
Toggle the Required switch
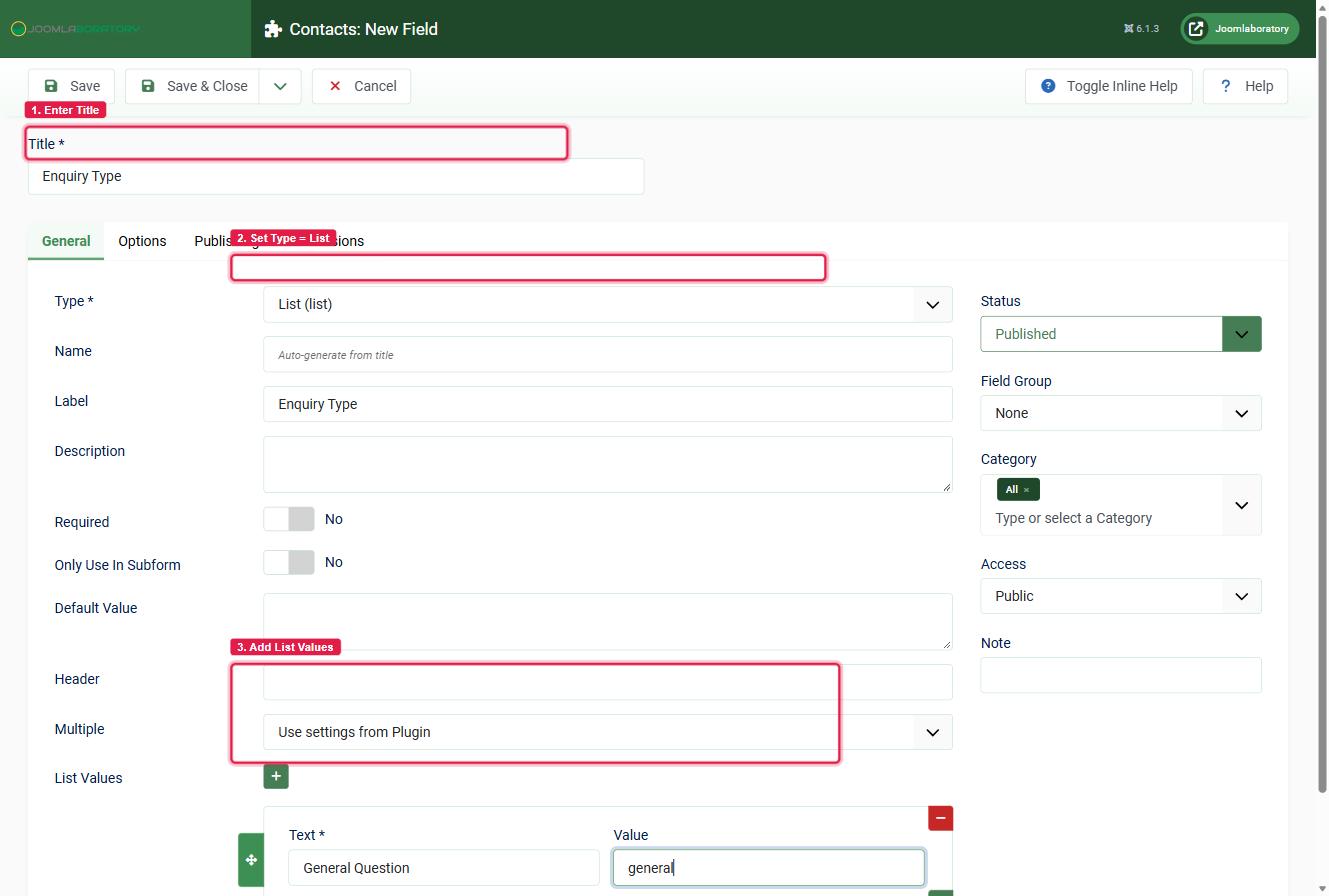pos(289,519)
